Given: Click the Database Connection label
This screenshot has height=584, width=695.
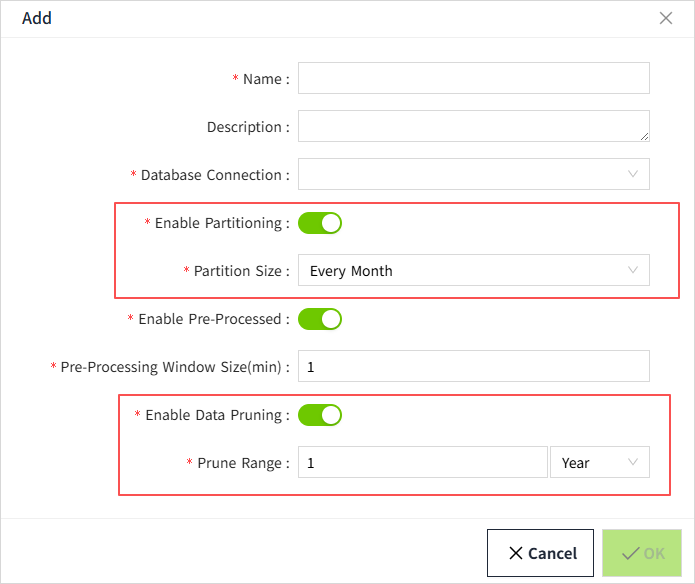Looking at the screenshot, I should point(214,175).
